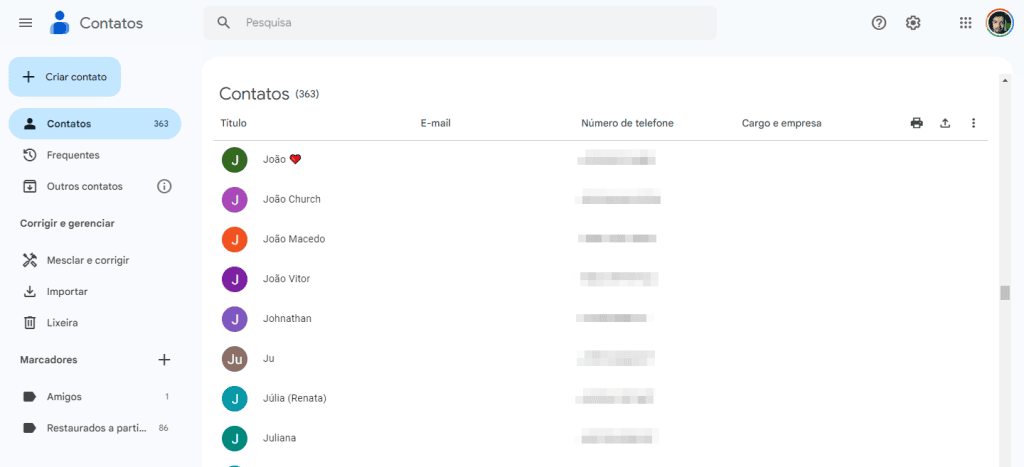
Task: Click the Cargo e empresa column header
Action: click(x=781, y=123)
